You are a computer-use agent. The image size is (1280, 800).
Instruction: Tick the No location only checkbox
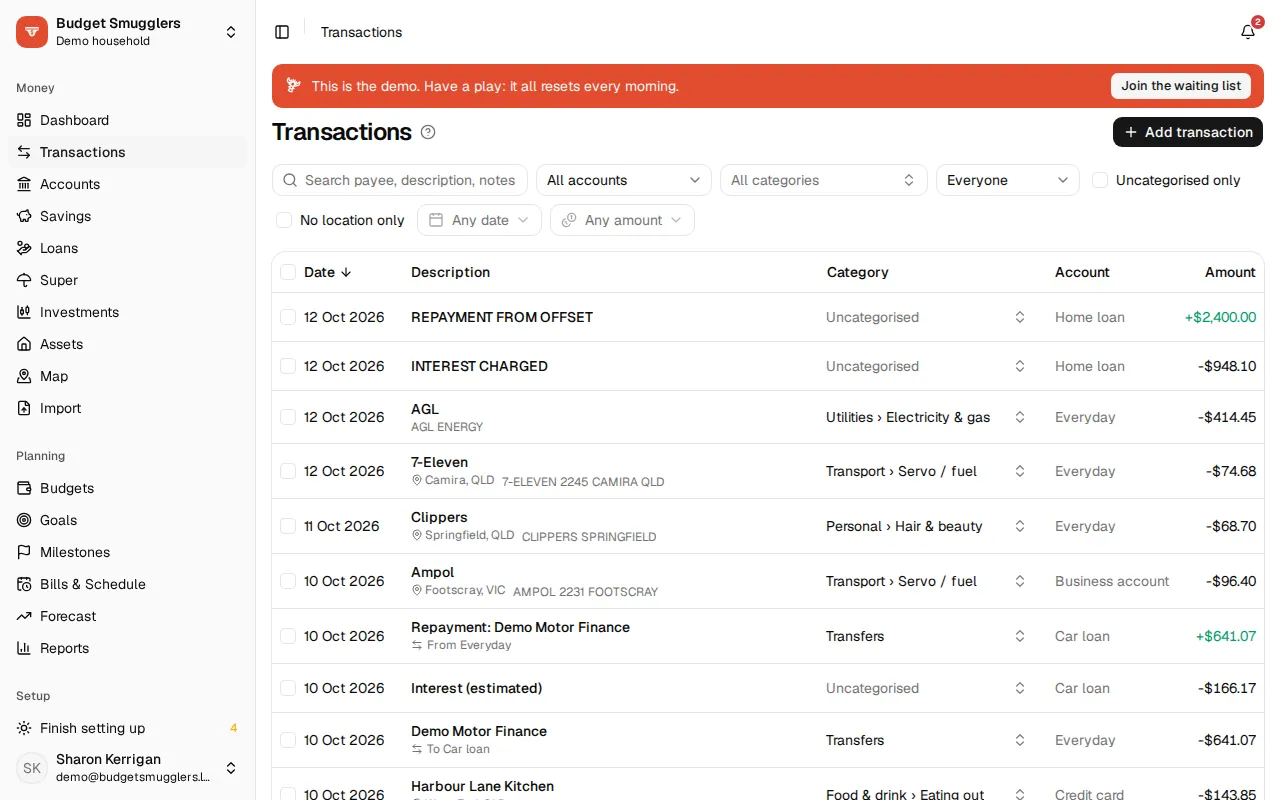coord(284,220)
